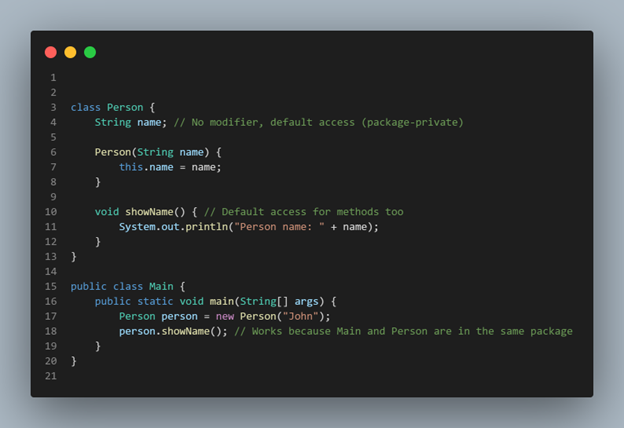This screenshot has height=428, width=624.
Task: Click the yellow minimize dot
Action: click(x=70, y=52)
